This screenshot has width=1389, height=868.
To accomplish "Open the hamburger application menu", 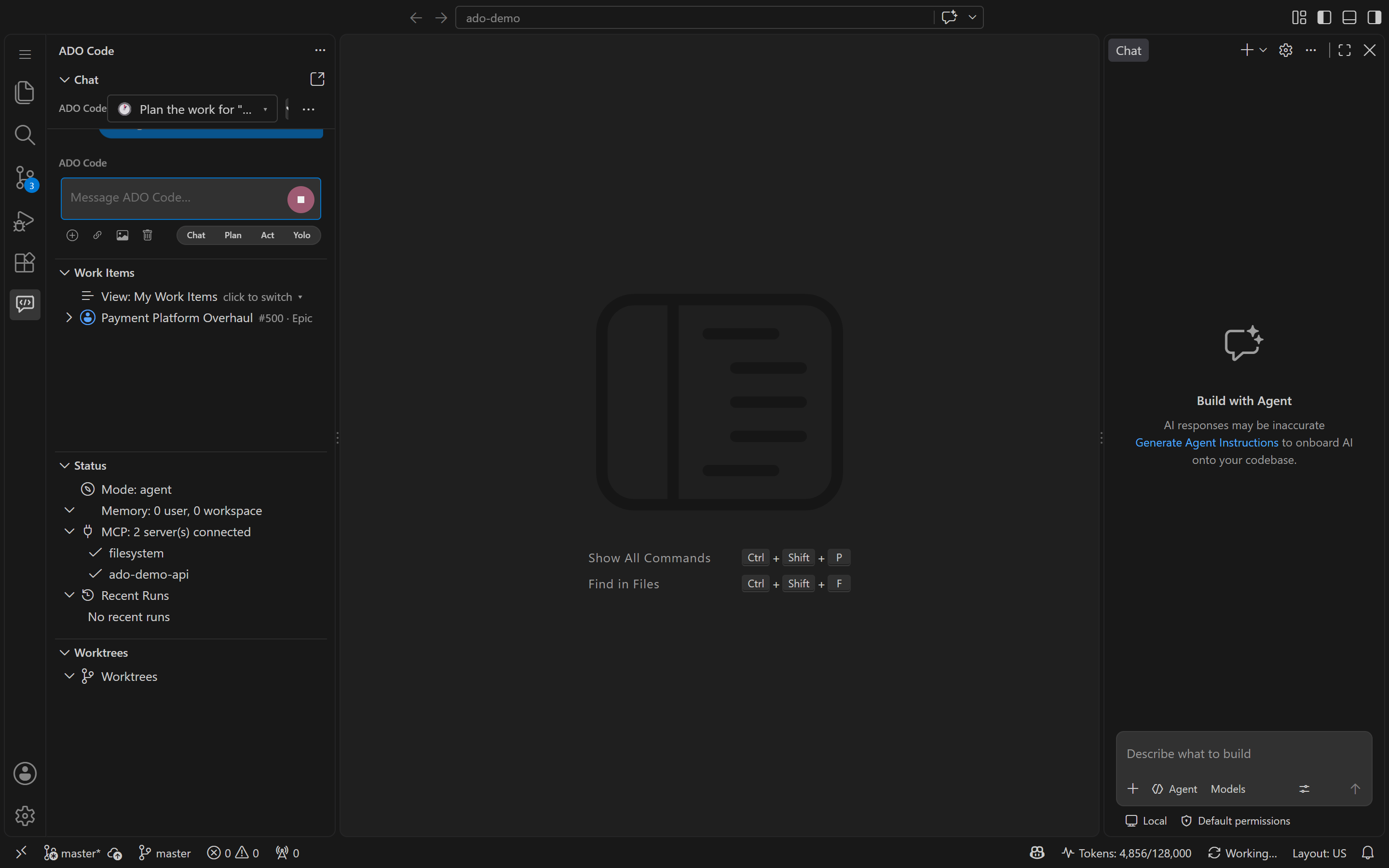I will tap(25, 54).
